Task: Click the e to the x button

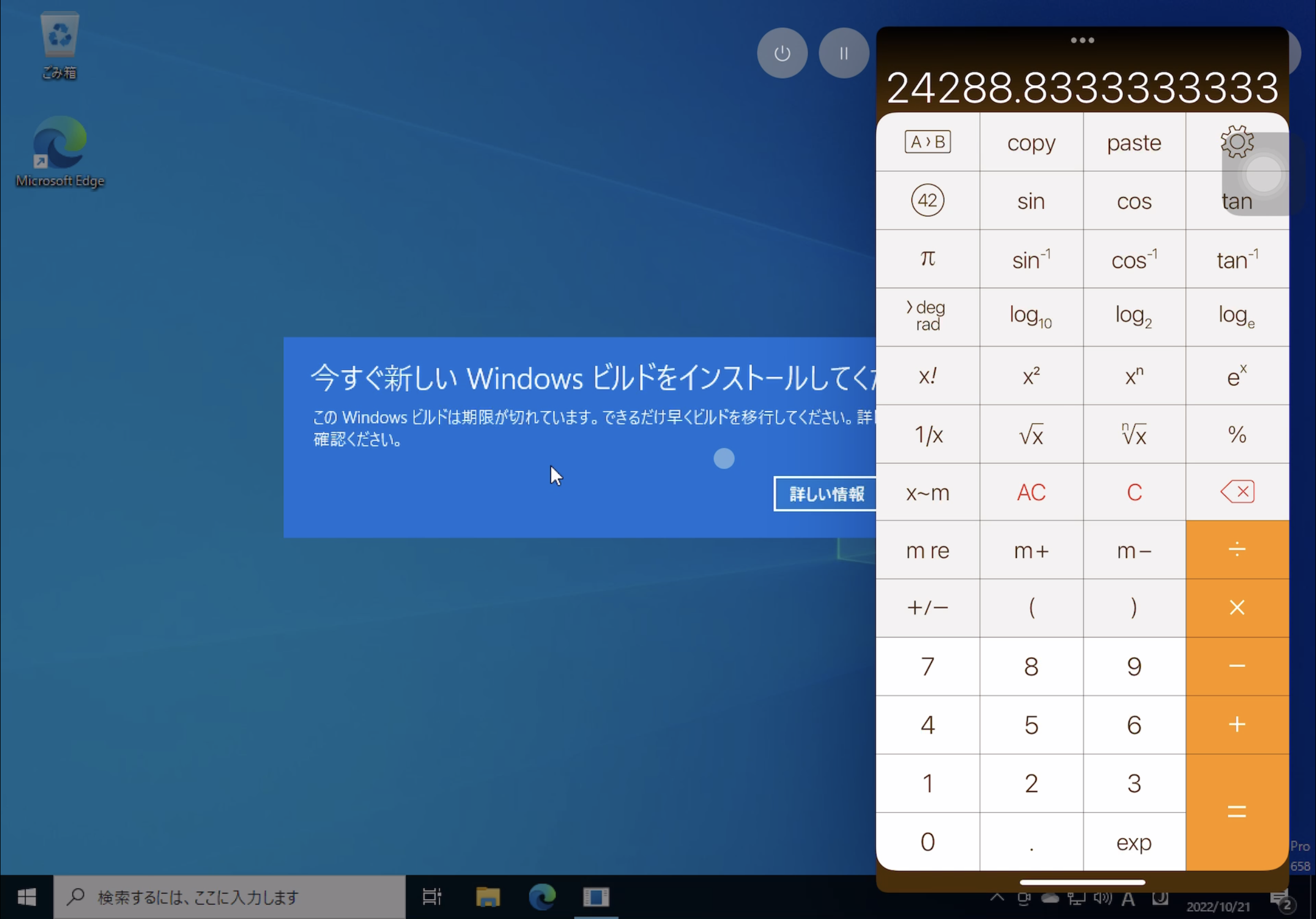Action: 1237,375
